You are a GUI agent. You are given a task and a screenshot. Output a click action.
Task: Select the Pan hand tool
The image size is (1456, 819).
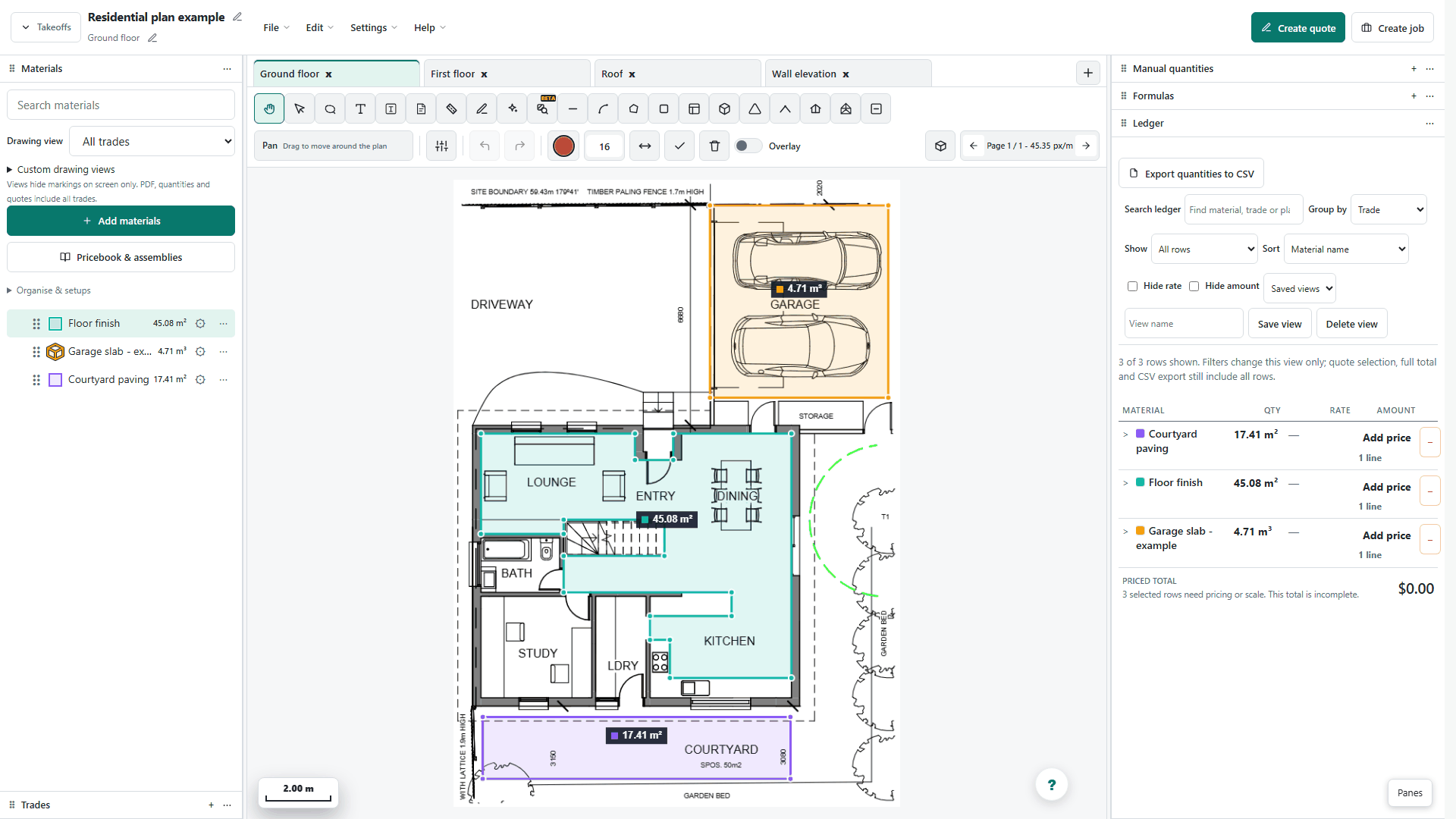click(x=269, y=108)
